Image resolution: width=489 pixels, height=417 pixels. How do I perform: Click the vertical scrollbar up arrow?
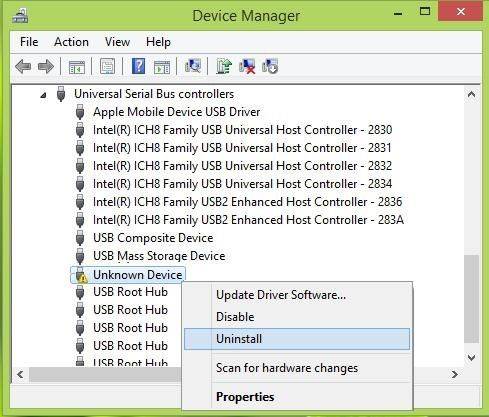[471, 94]
